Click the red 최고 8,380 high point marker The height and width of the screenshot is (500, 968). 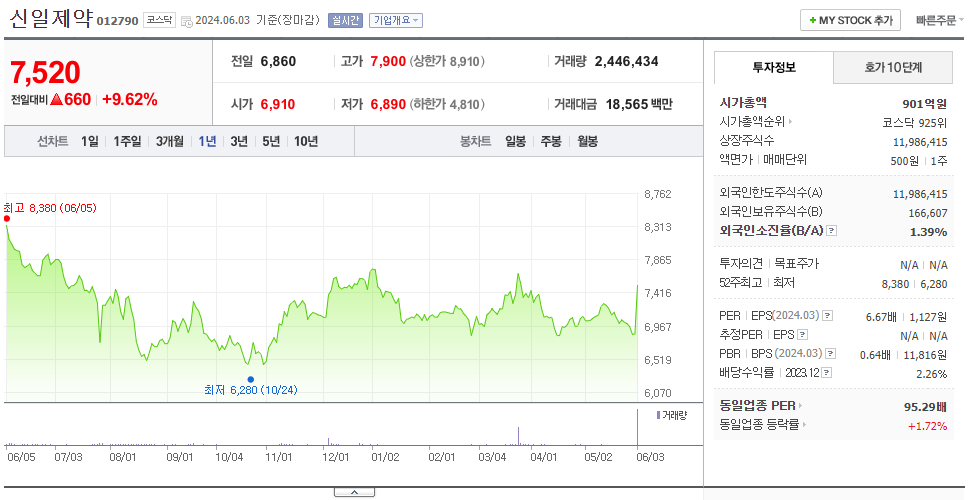pyautogui.click(x=7, y=219)
